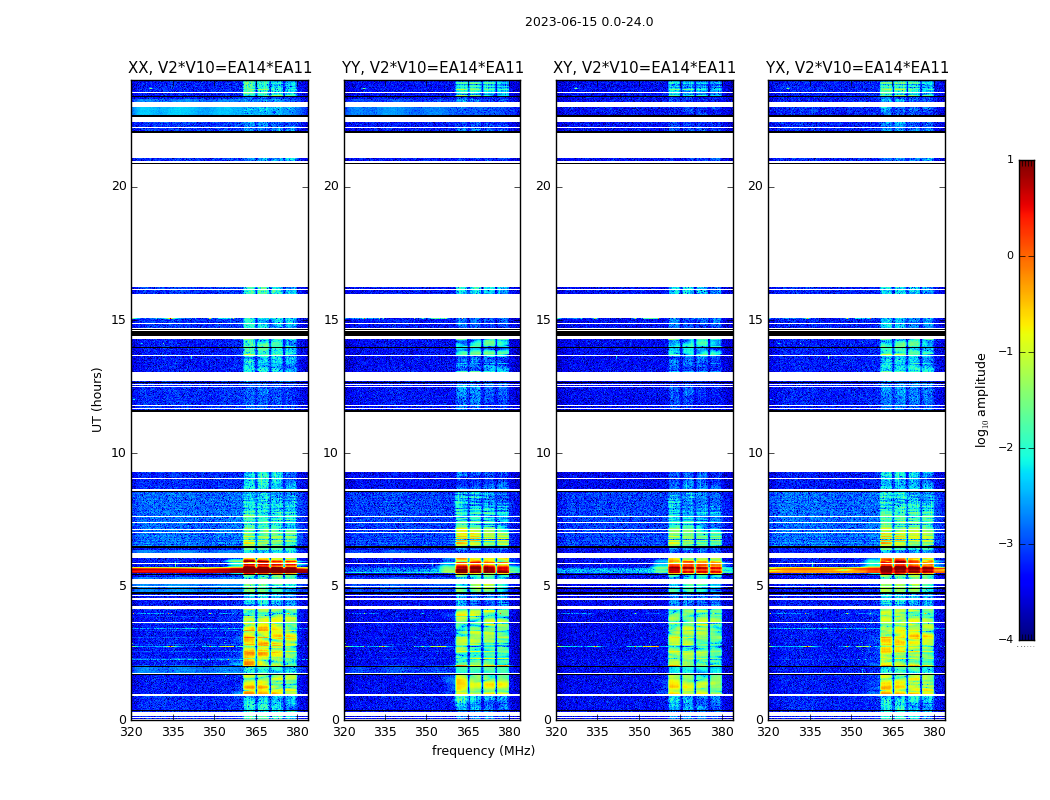Click the frequency (MHz) axis label
The height and width of the screenshot is (800, 1050).
(x=483, y=750)
